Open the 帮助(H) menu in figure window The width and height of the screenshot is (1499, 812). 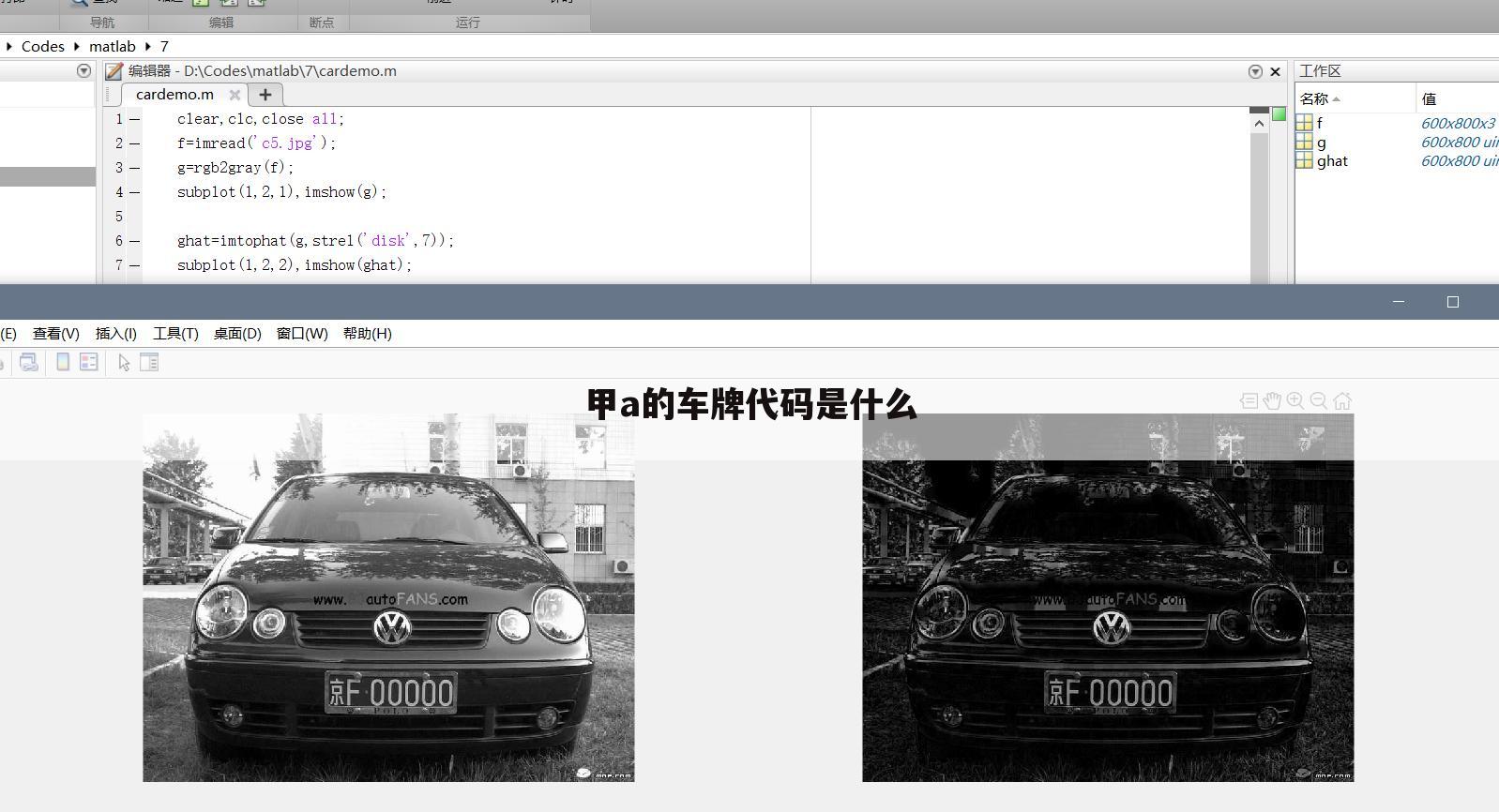pos(368,333)
